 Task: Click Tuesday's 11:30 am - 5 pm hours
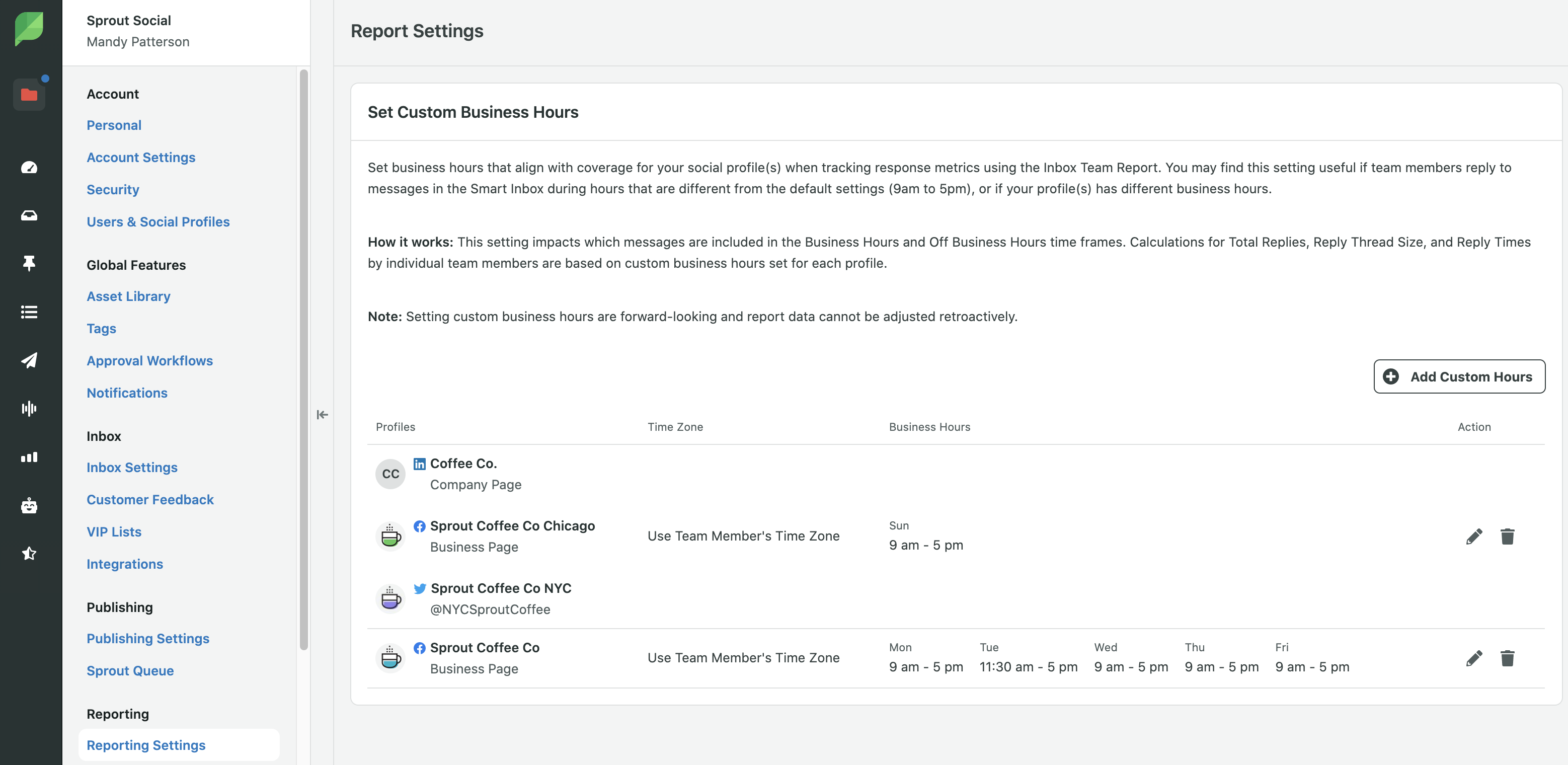tap(1029, 667)
